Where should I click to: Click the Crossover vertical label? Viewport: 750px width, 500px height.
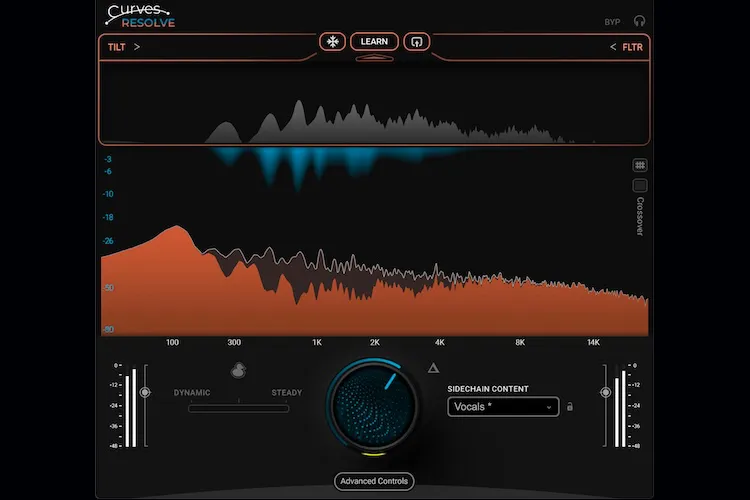640,216
